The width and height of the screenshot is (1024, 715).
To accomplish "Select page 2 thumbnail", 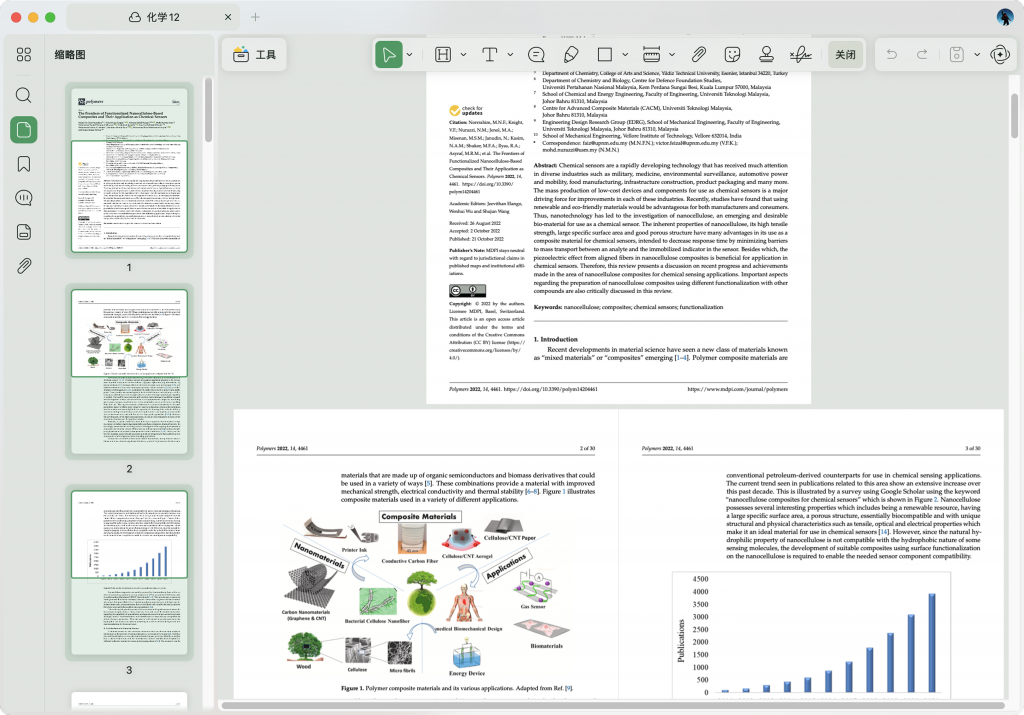I will (129, 372).
